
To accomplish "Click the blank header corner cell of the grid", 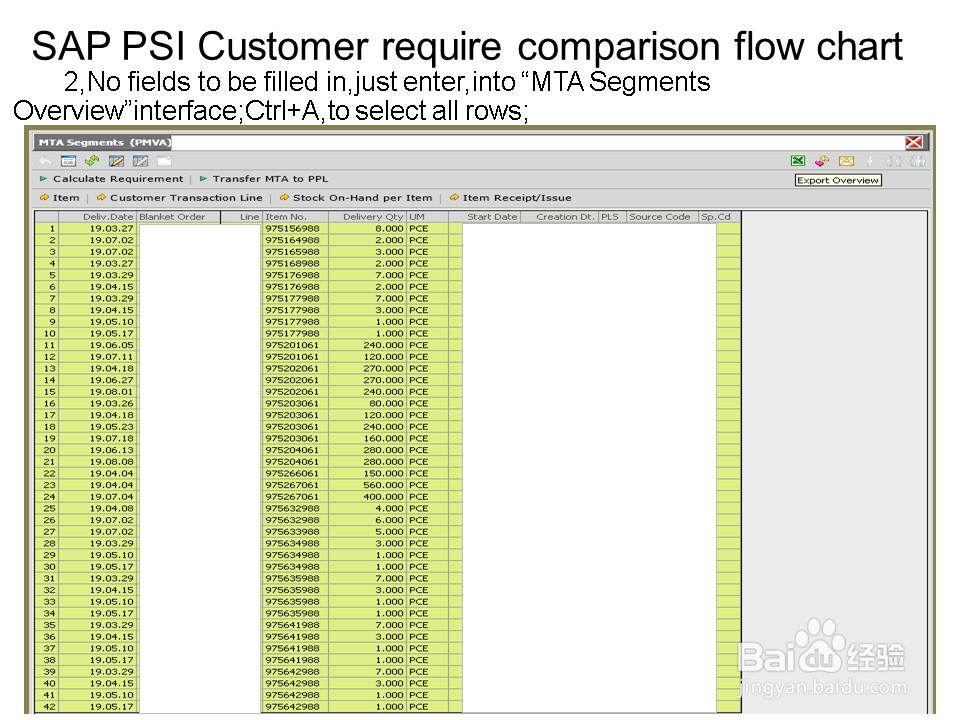I will (x=47, y=217).
